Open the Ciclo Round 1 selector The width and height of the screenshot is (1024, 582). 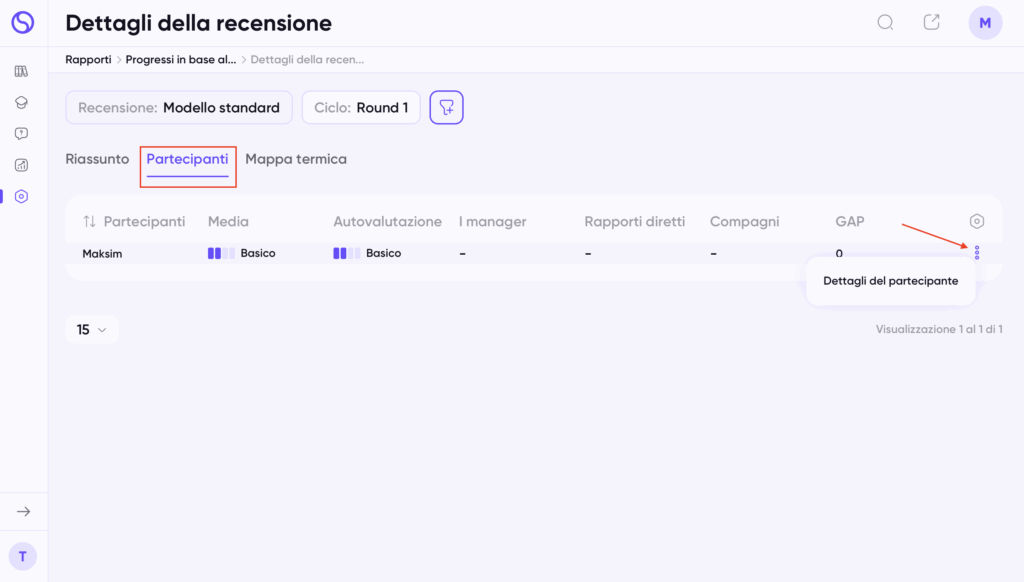pos(361,107)
